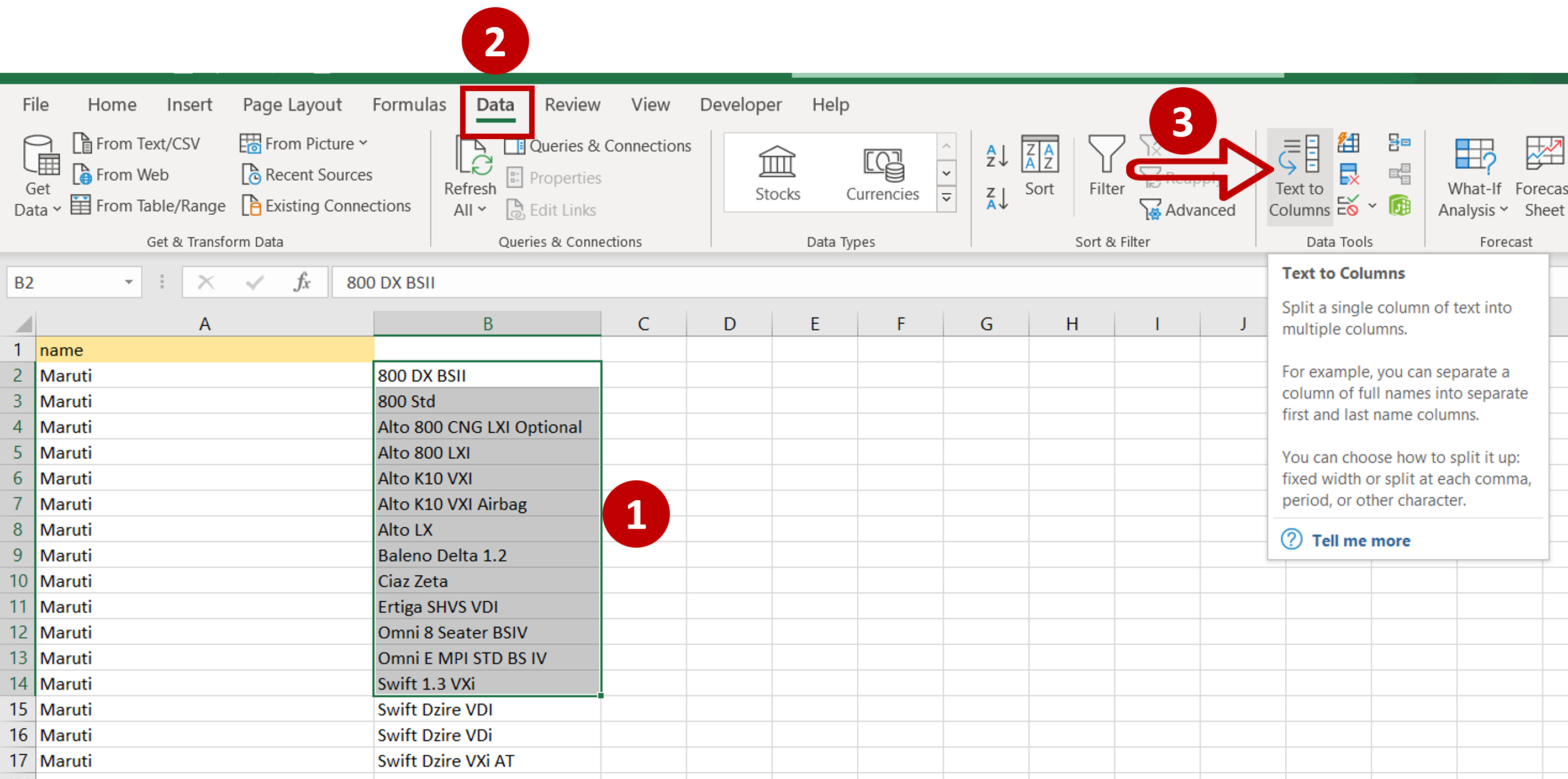The height and width of the screenshot is (779, 1568).
Task: Click the Consolidate icon
Action: click(x=1400, y=143)
